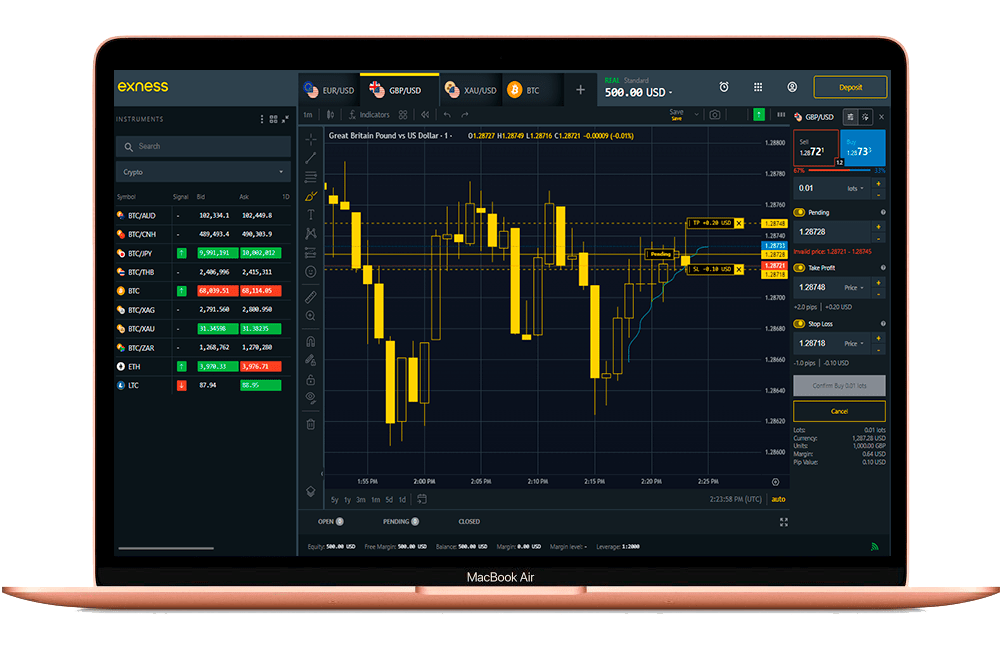Image resolution: width=1000 pixels, height=657 pixels.
Task: Toggle auto scale on the chart
Action: [778, 499]
